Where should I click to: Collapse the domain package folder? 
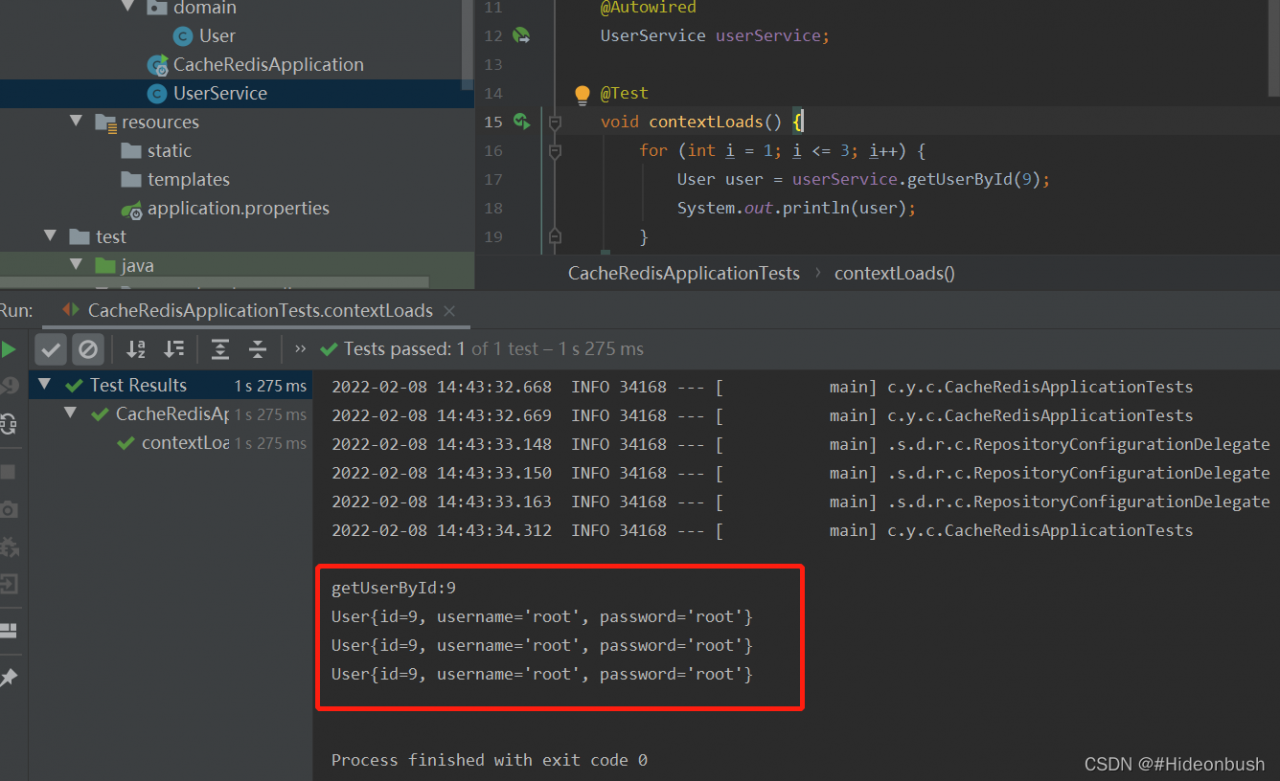tap(128, 7)
